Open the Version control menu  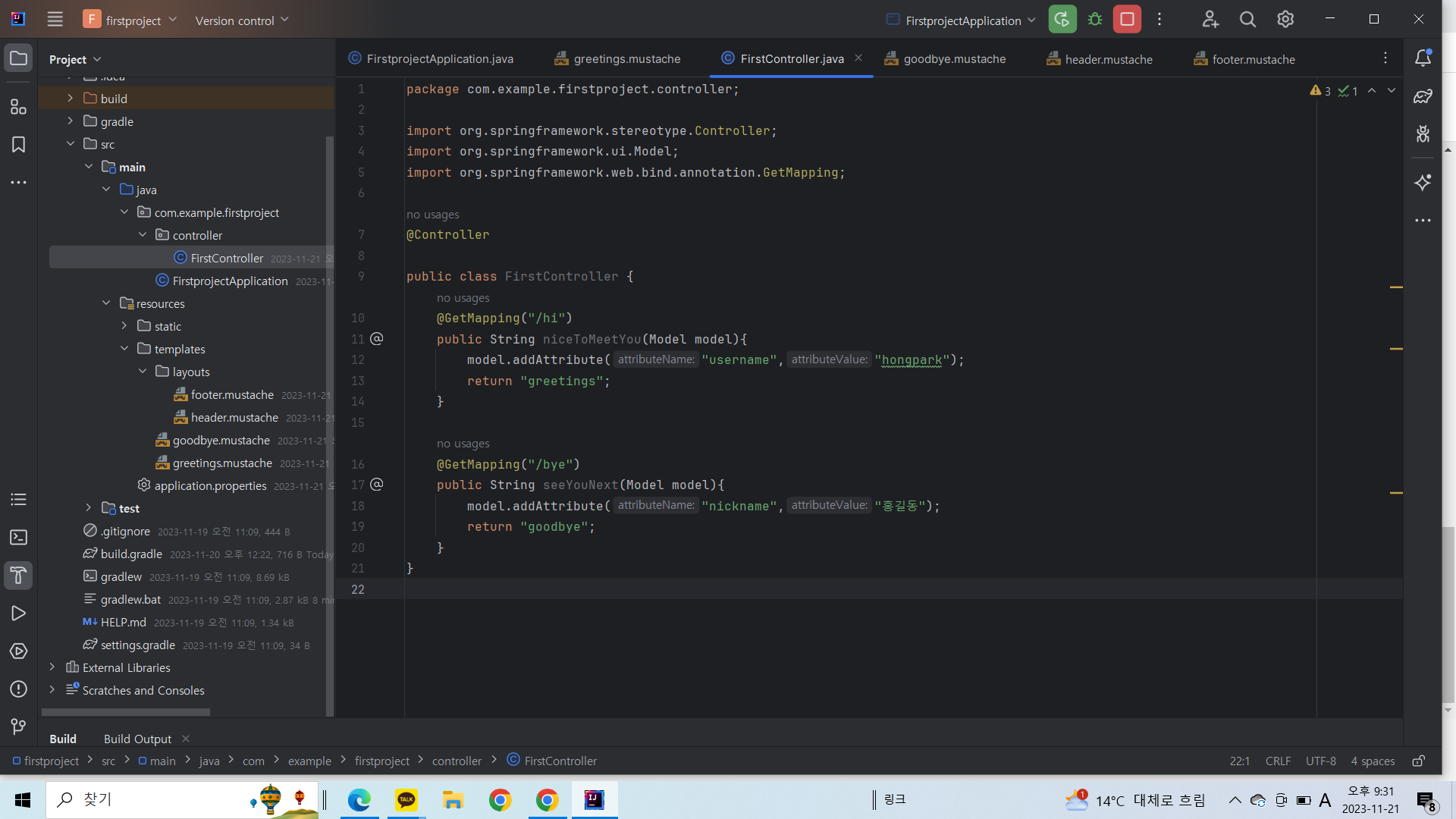[x=241, y=20]
